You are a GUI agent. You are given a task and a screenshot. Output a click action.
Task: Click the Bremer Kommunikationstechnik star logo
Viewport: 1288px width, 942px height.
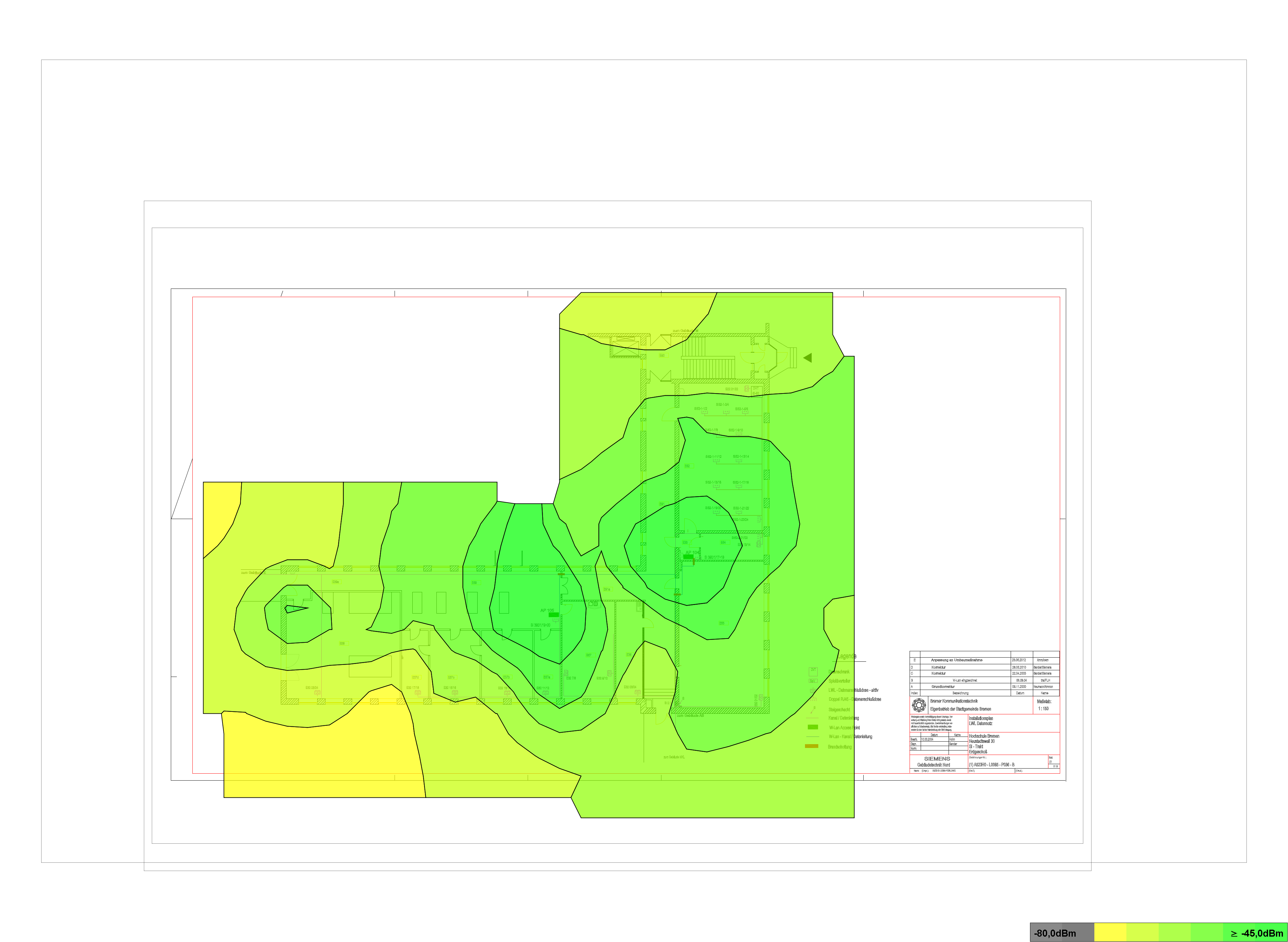pyautogui.click(x=919, y=705)
